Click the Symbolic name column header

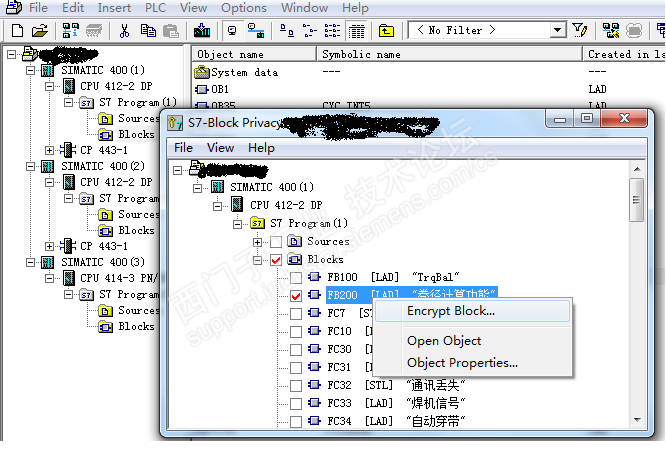[449, 54]
